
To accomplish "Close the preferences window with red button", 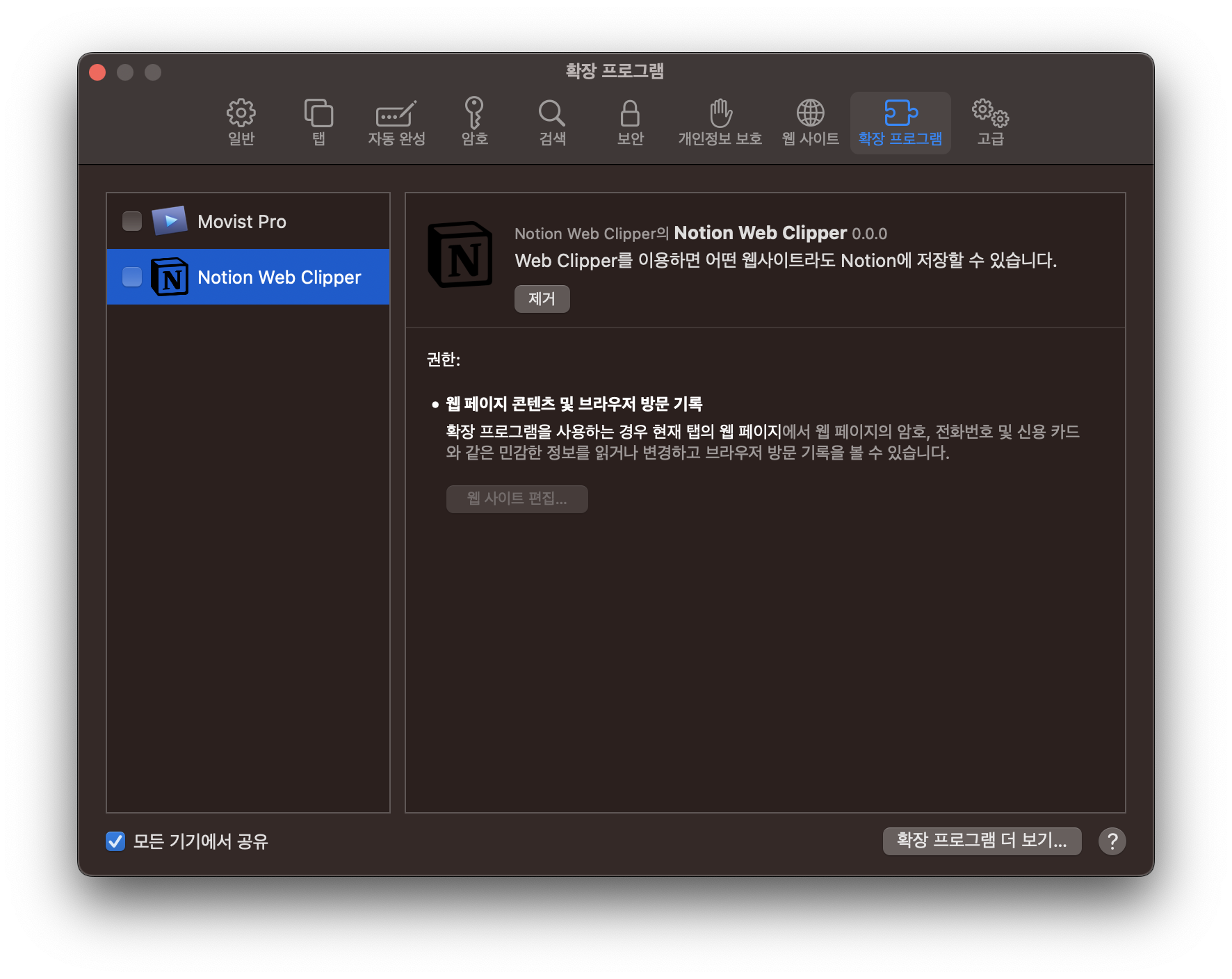I will pyautogui.click(x=98, y=72).
